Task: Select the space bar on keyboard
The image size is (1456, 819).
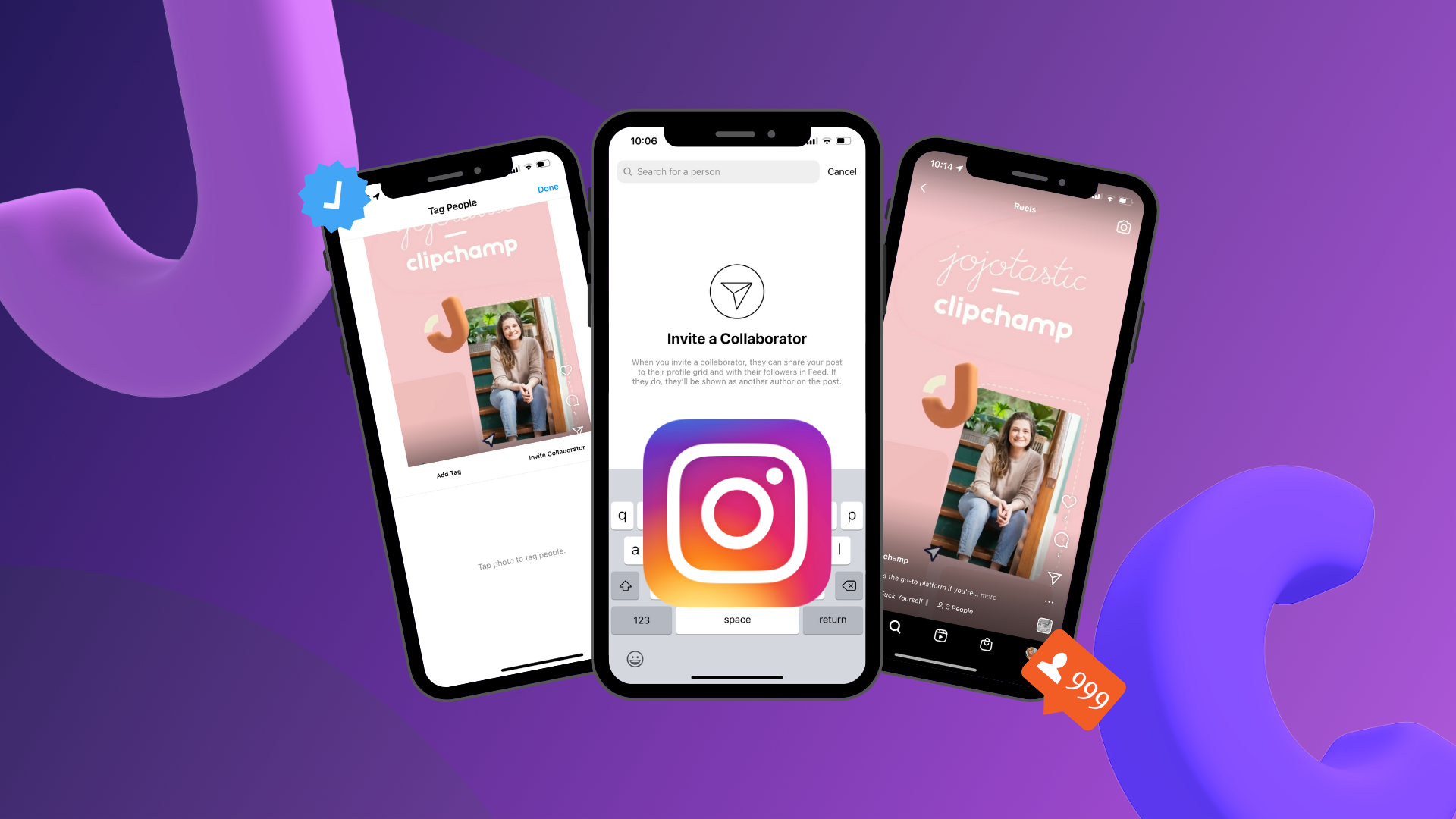Action: point(738,619)
